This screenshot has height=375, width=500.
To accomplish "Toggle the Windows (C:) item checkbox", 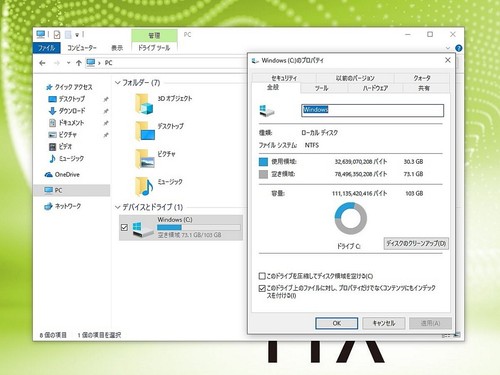I will 124,227.
